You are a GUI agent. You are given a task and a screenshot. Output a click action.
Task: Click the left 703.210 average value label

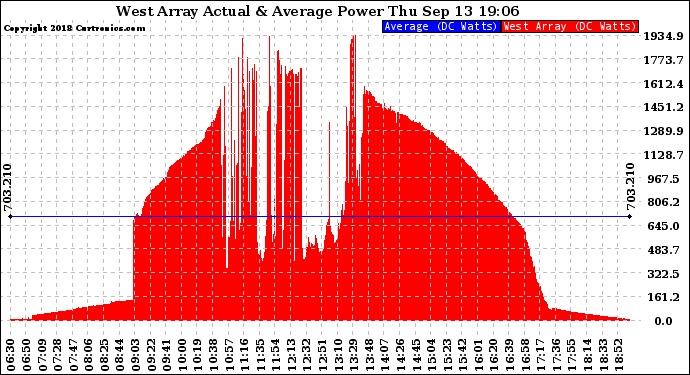point(7,187)
